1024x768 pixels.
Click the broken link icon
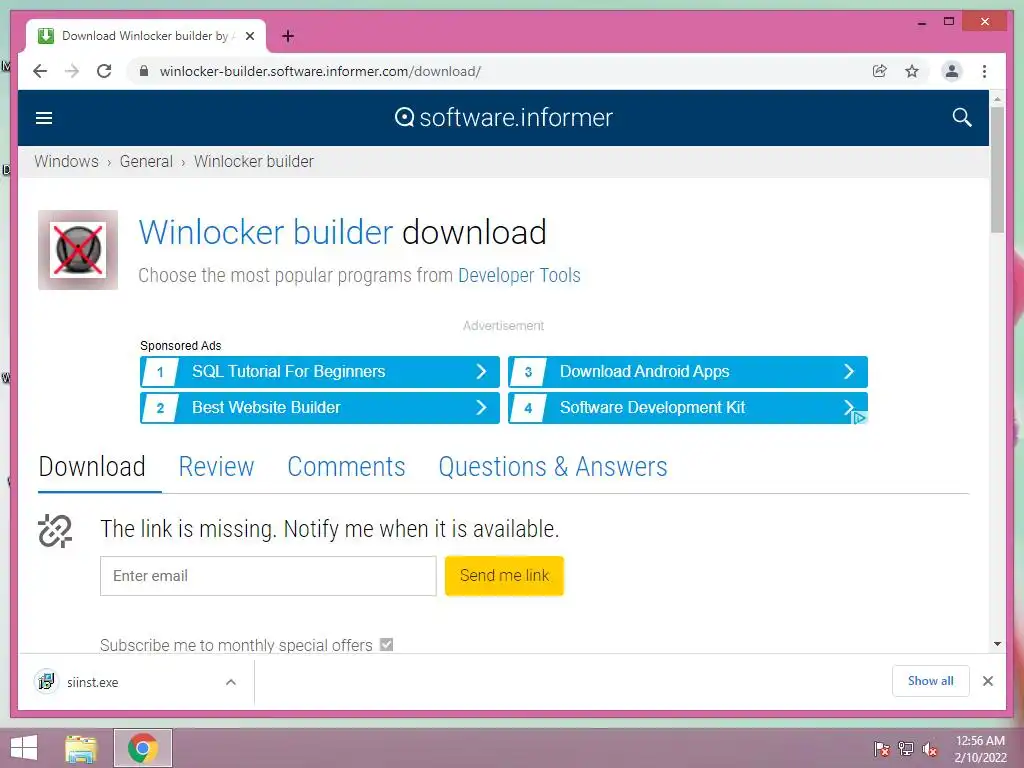[55, 531]
